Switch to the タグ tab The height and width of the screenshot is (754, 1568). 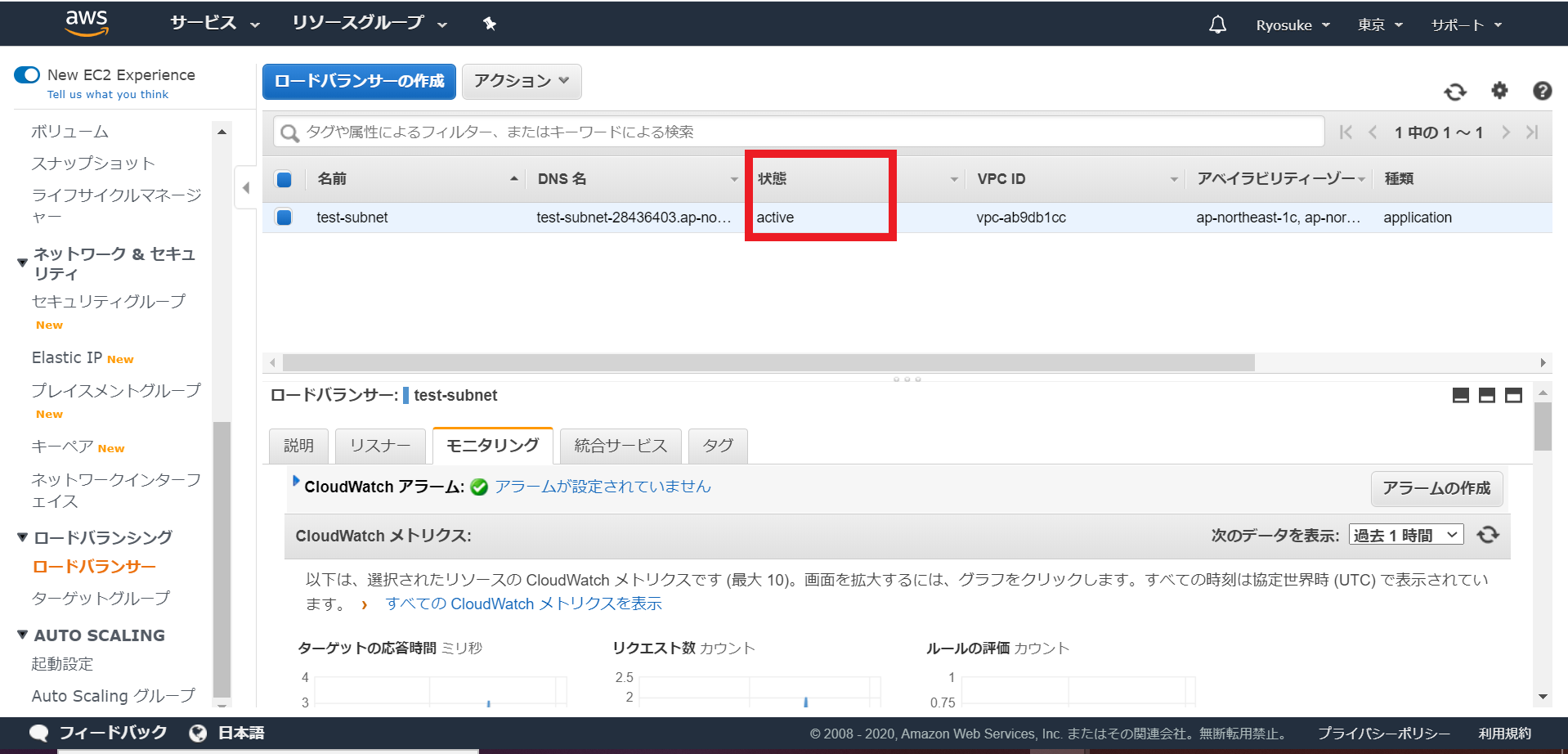tap(718, 447)
